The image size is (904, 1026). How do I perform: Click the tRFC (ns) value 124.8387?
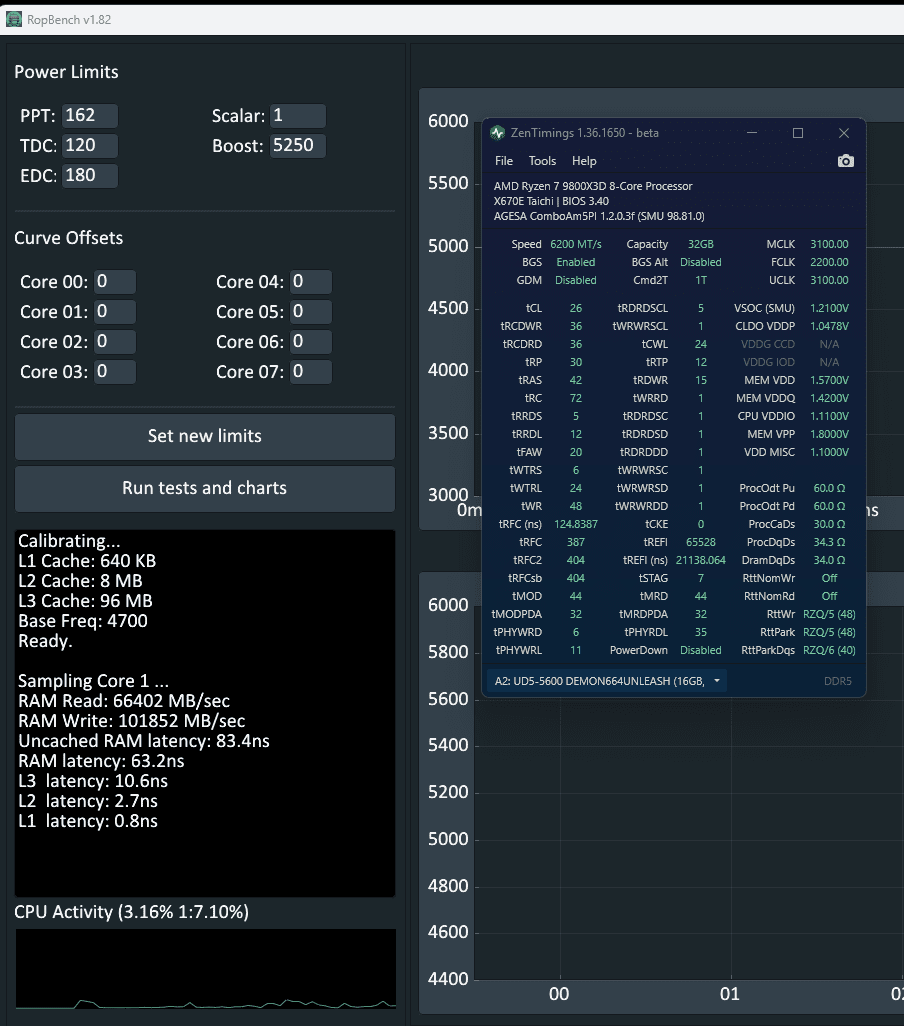click(x=576, y=524)
